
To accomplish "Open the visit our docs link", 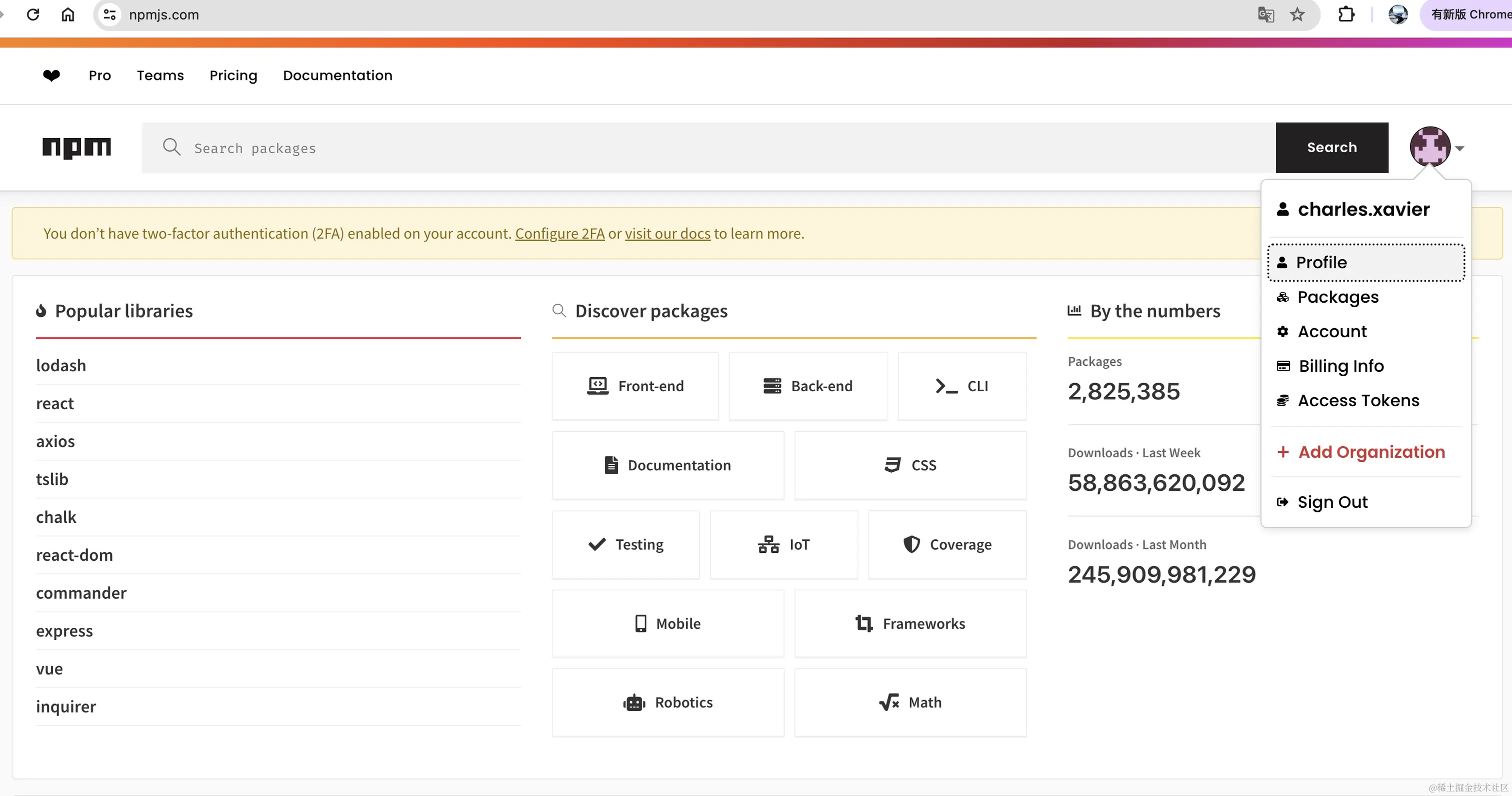I will tap(667, 234).
